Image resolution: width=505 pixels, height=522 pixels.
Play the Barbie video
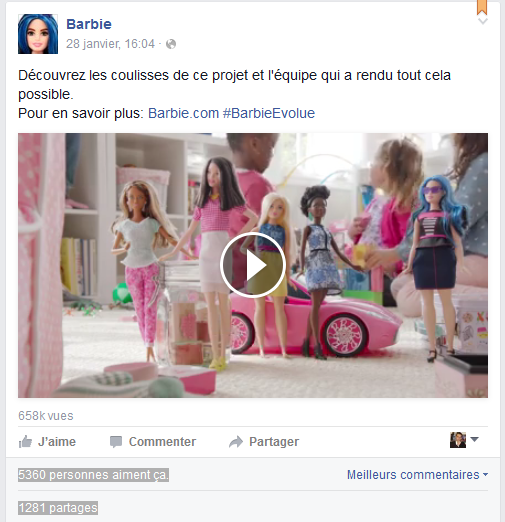253,265
